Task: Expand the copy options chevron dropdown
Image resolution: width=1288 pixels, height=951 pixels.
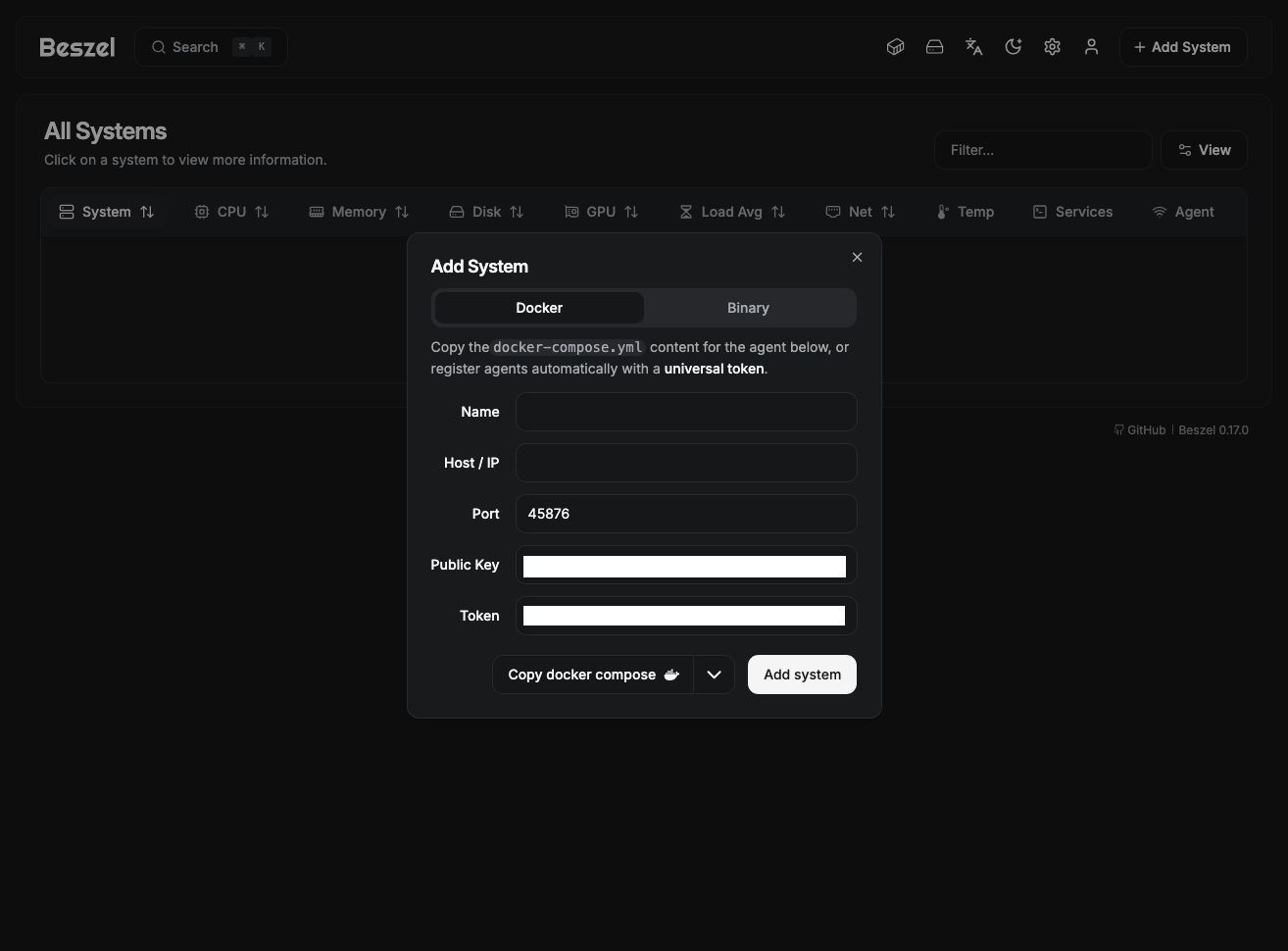Action: click(x=714, y=675)
